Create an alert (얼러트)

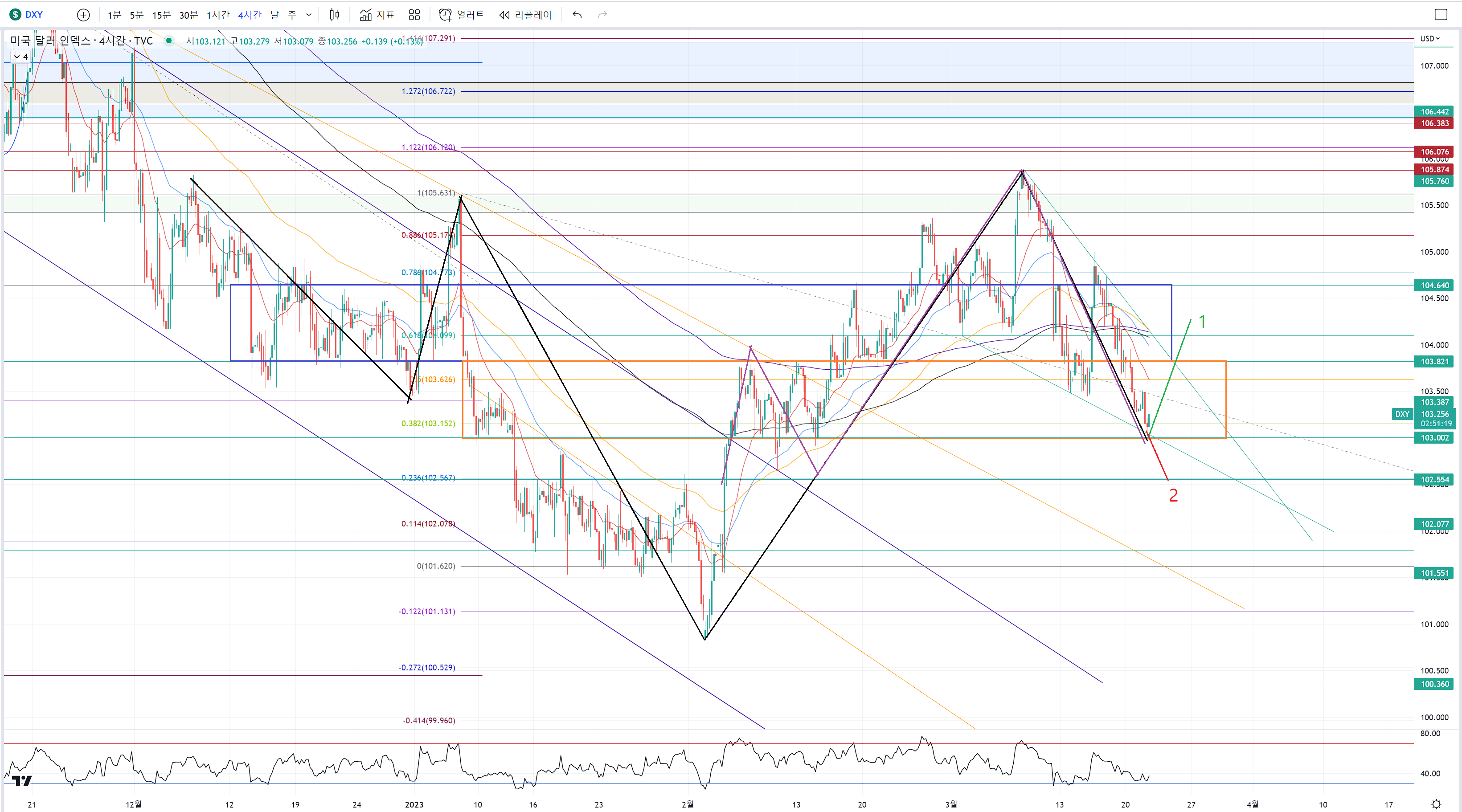(462, 15)
